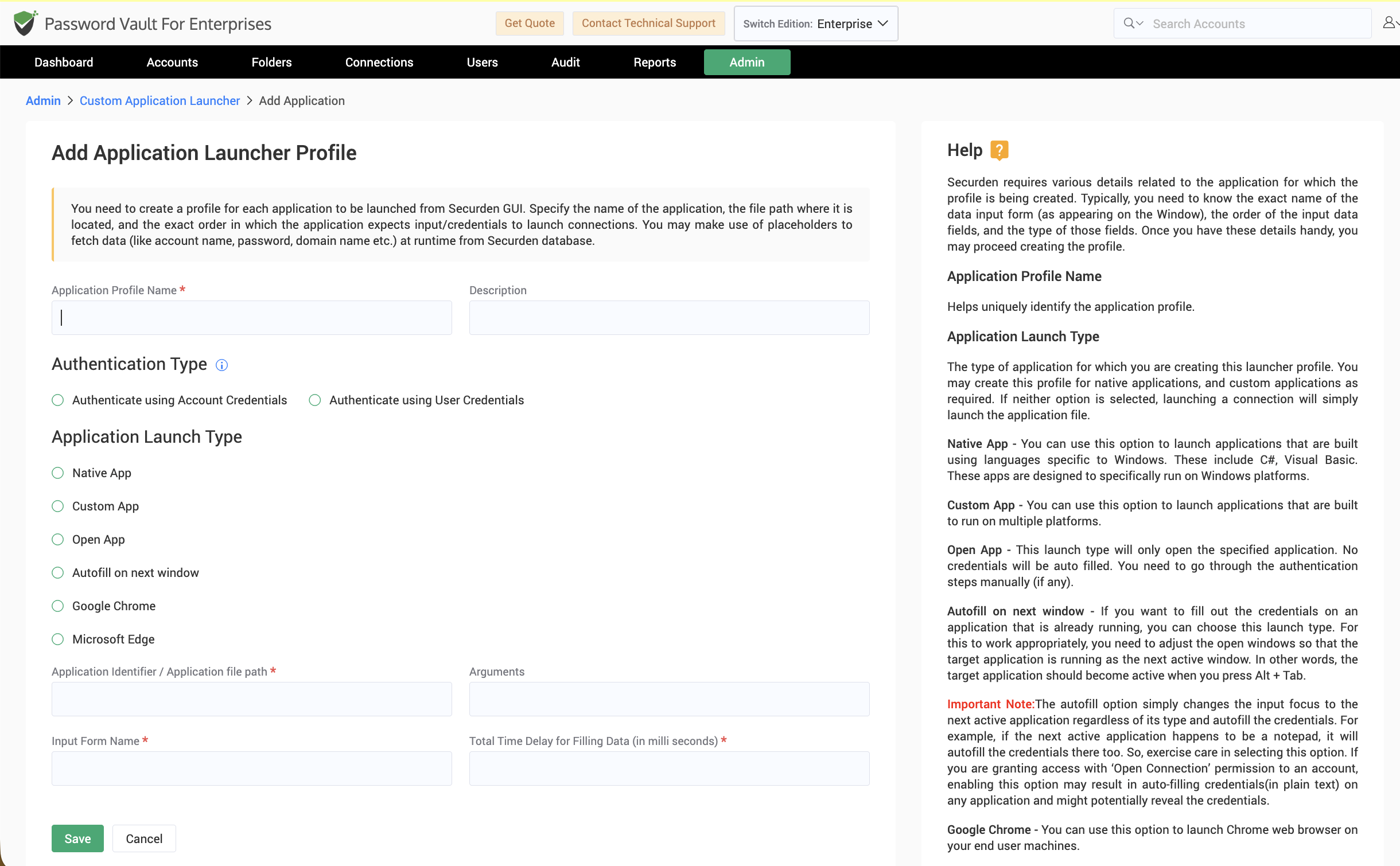Click the Total Time Delay field
The width and height of the screenshot is (1400, 866).
coord(670,769)
